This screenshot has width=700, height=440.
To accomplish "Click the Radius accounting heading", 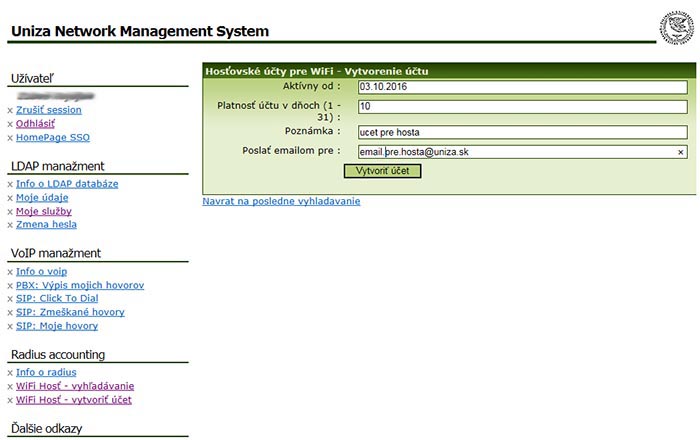I will pyautogui.click(x=58, y=355).
